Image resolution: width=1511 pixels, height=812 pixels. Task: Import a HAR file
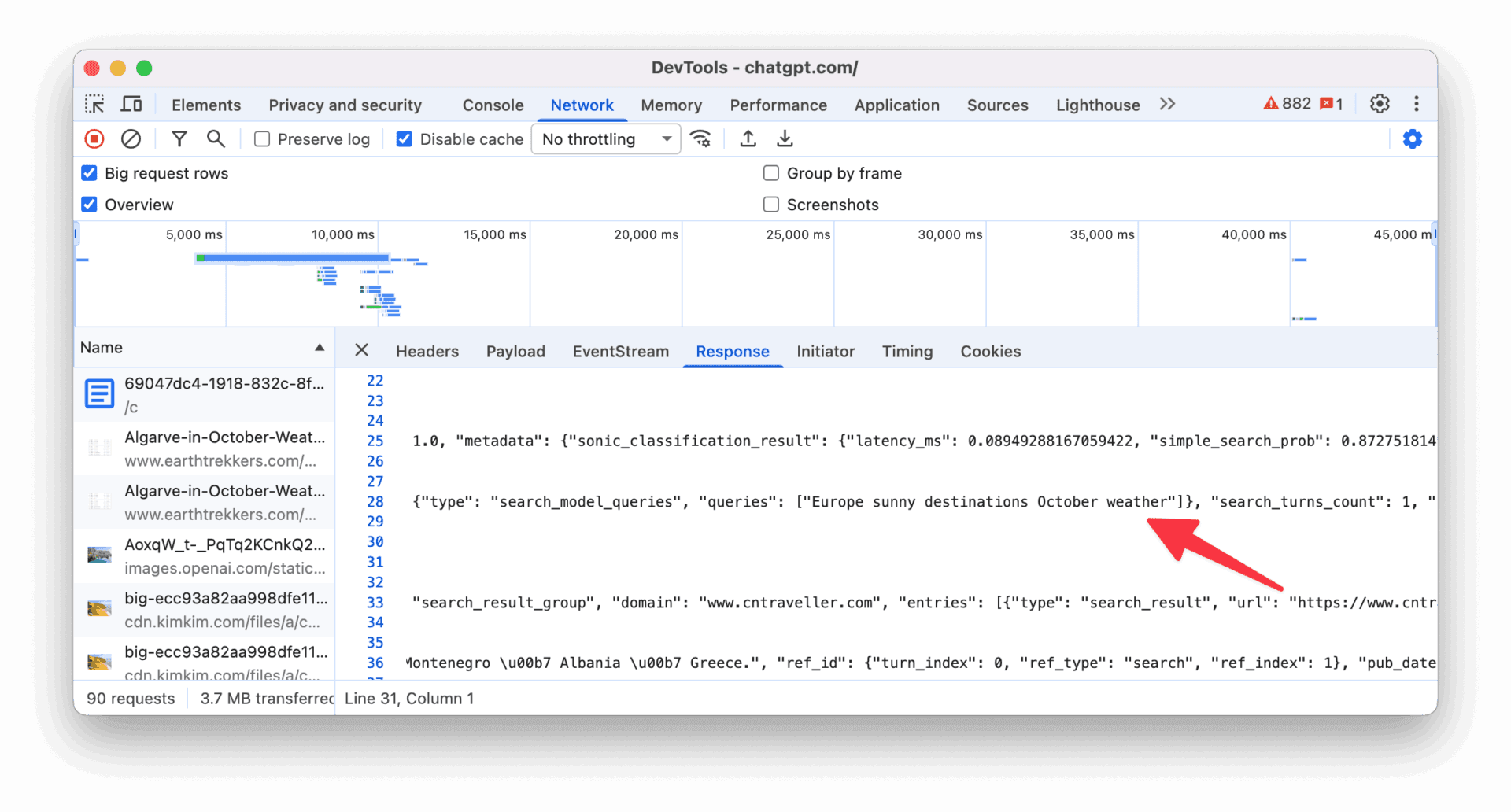(x=747, y=138)
